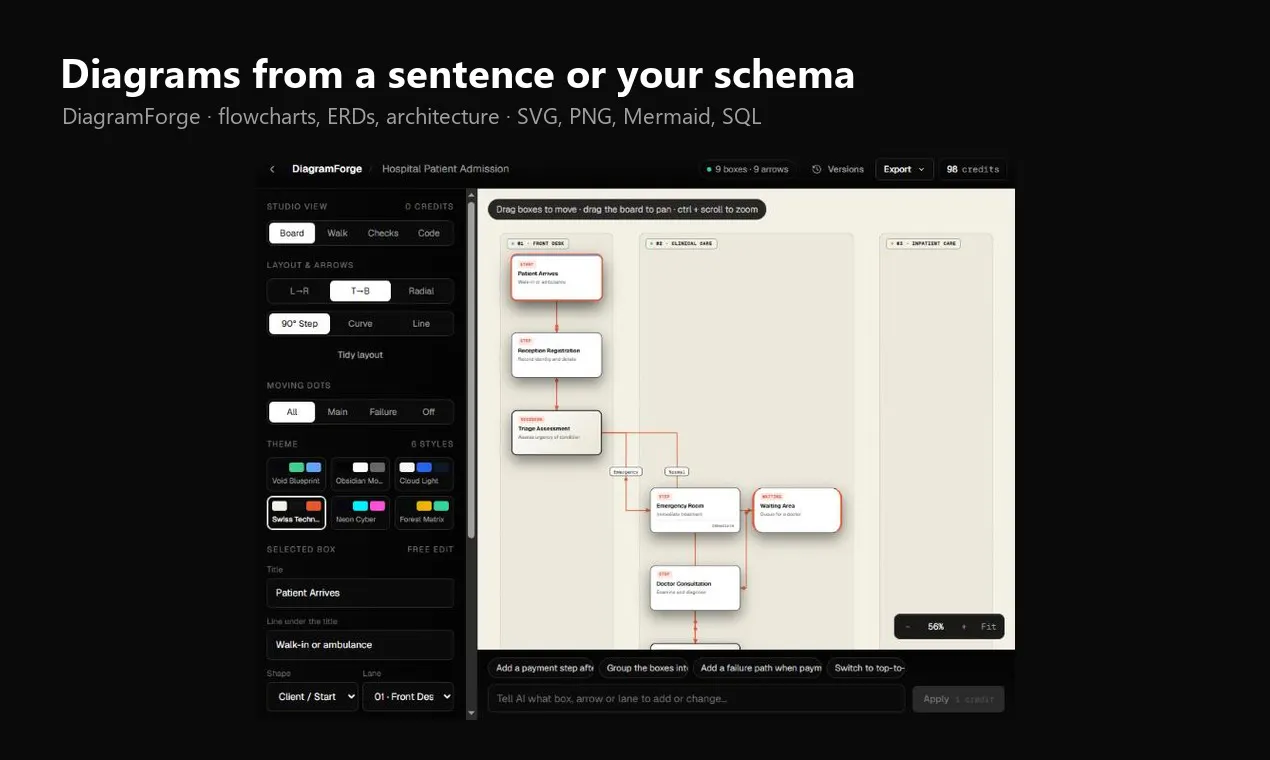Open the Walk studio view
The height and width of the screenshot is (760, 1270).
click(338, 233)
